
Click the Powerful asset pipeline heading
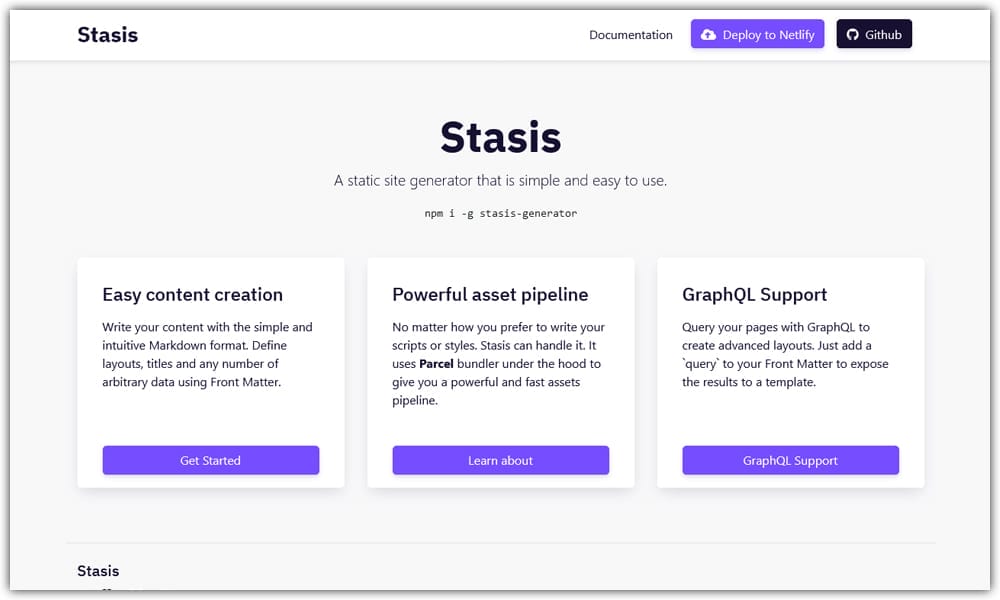coord(488,294)
